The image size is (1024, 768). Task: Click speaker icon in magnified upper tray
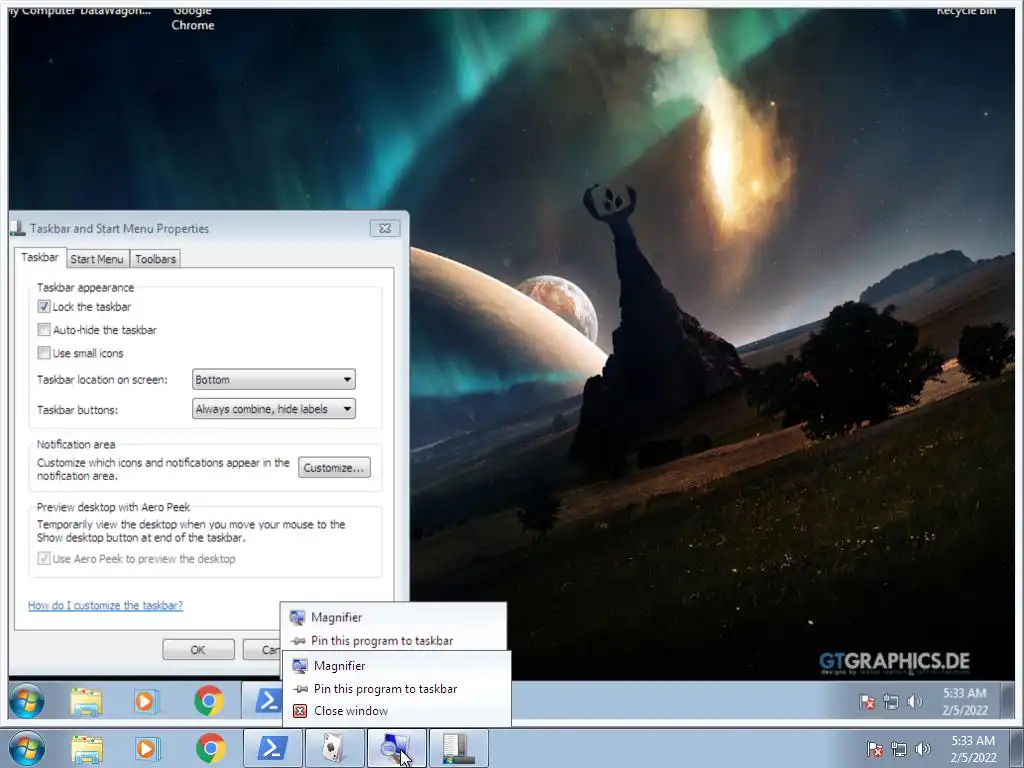[914, 701]
